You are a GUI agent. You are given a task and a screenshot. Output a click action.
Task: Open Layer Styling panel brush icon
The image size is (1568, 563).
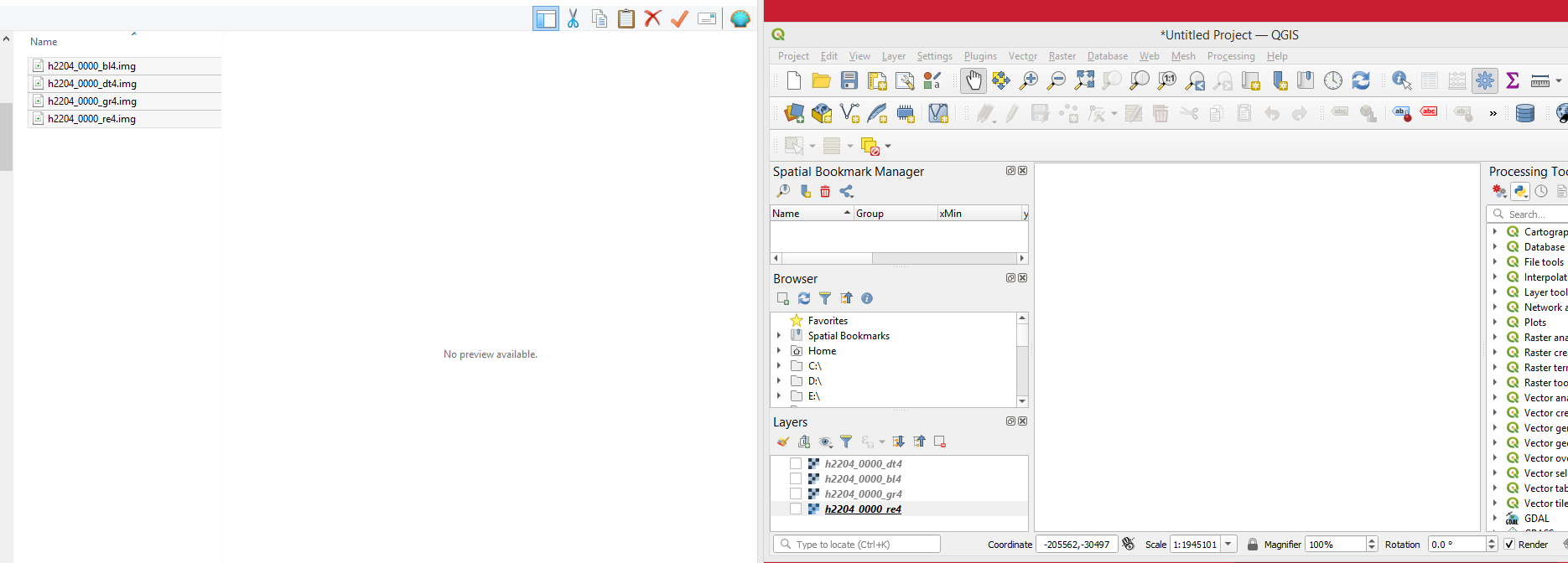(783, 442)
